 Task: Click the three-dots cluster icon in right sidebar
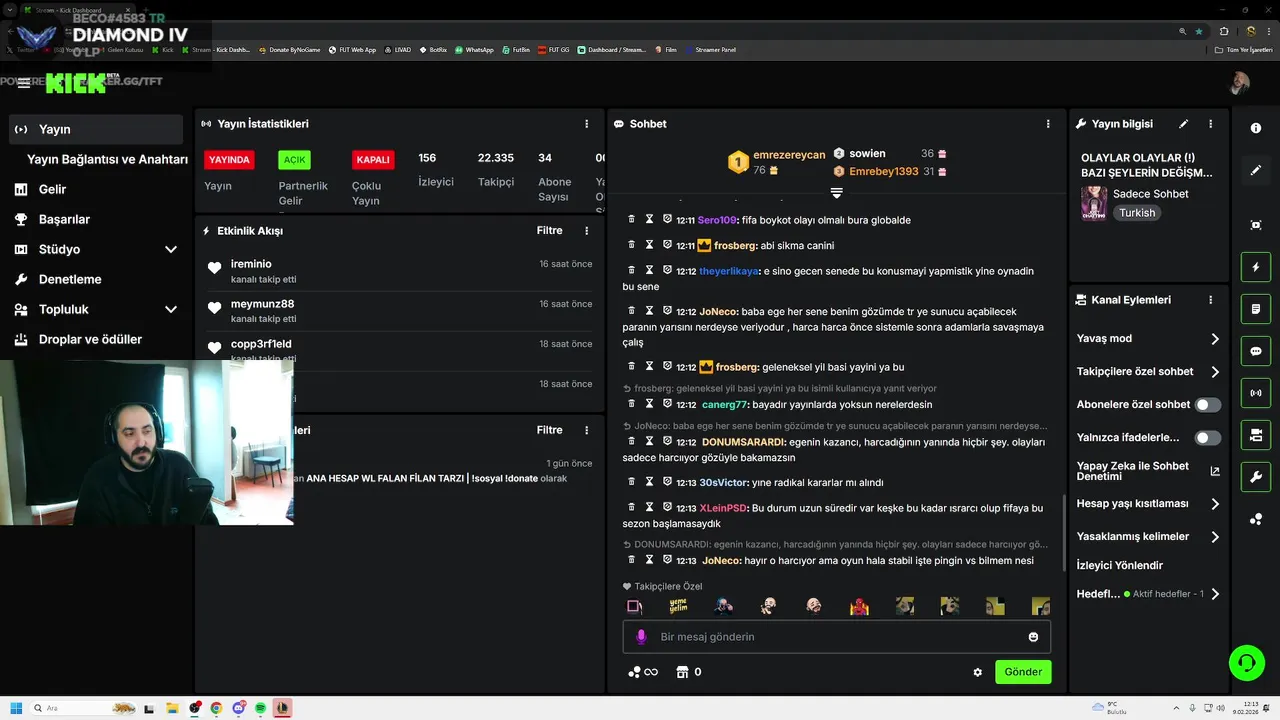pyautogui.click(x=1256, y=519)
